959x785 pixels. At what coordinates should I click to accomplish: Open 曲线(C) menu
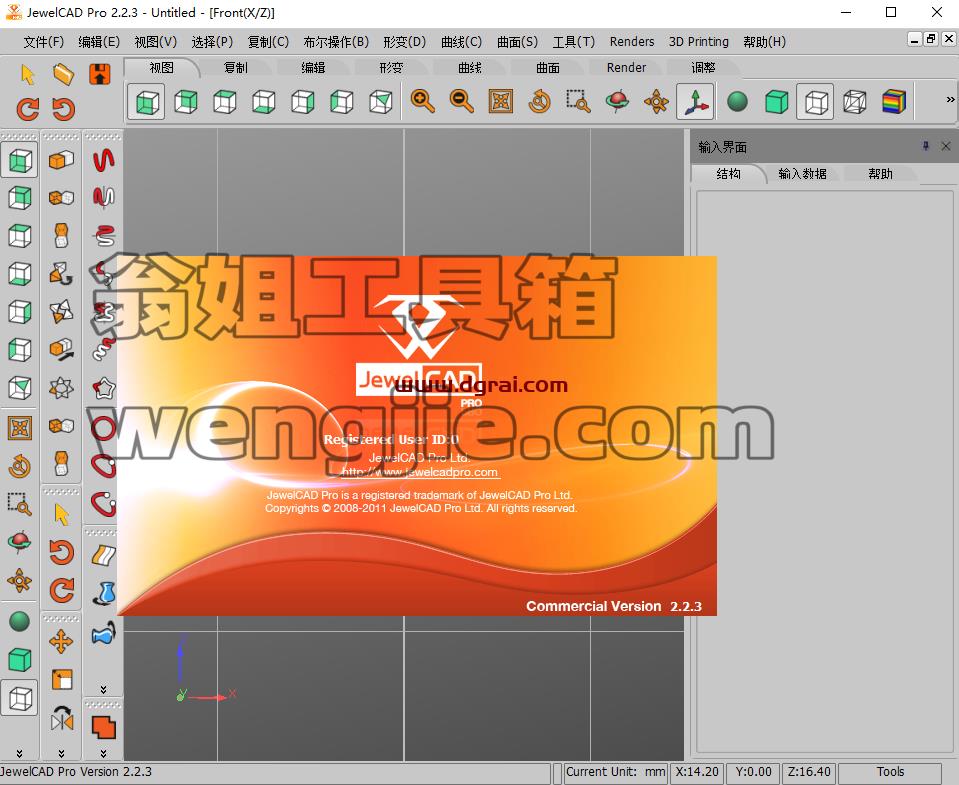point(462,42)
